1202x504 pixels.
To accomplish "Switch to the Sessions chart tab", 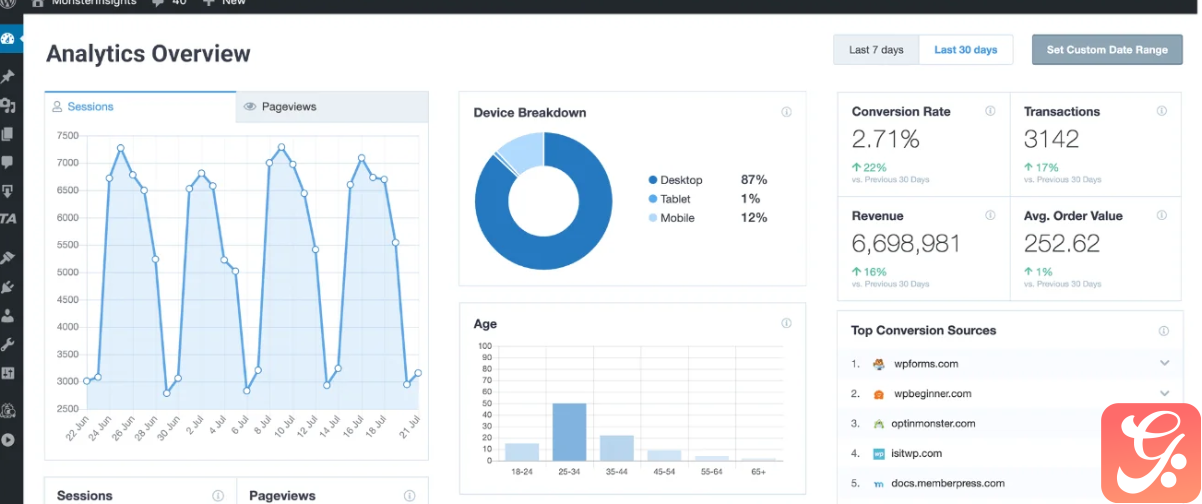I will point(140,106).
